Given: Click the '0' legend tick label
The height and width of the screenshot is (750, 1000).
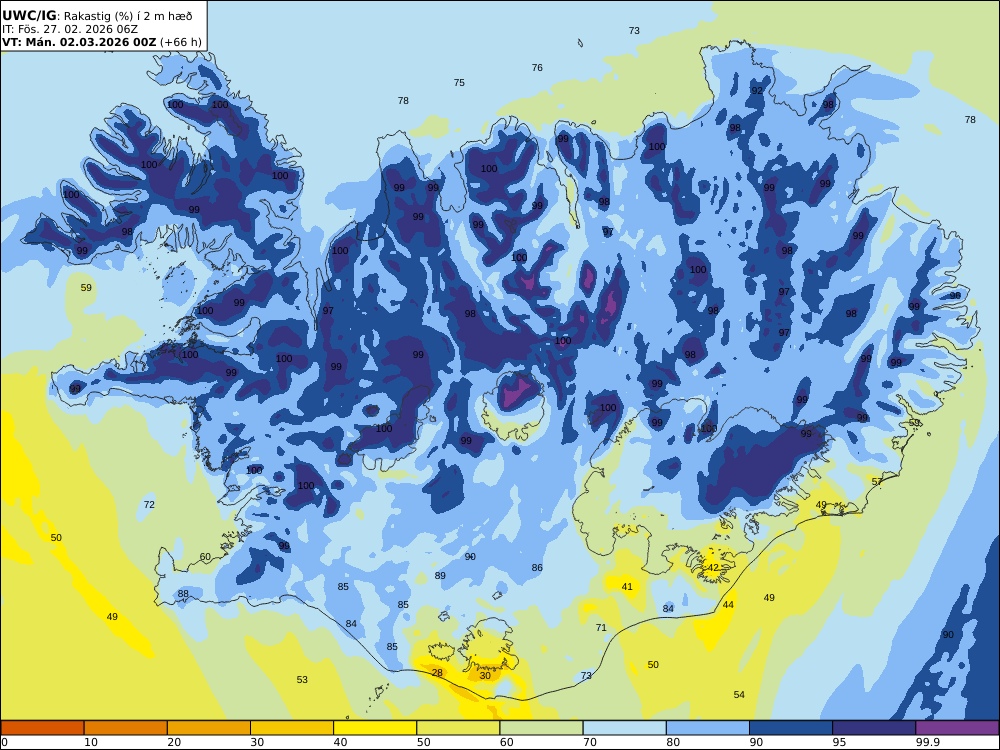Looking at the screenshot, I should point(4,742).
